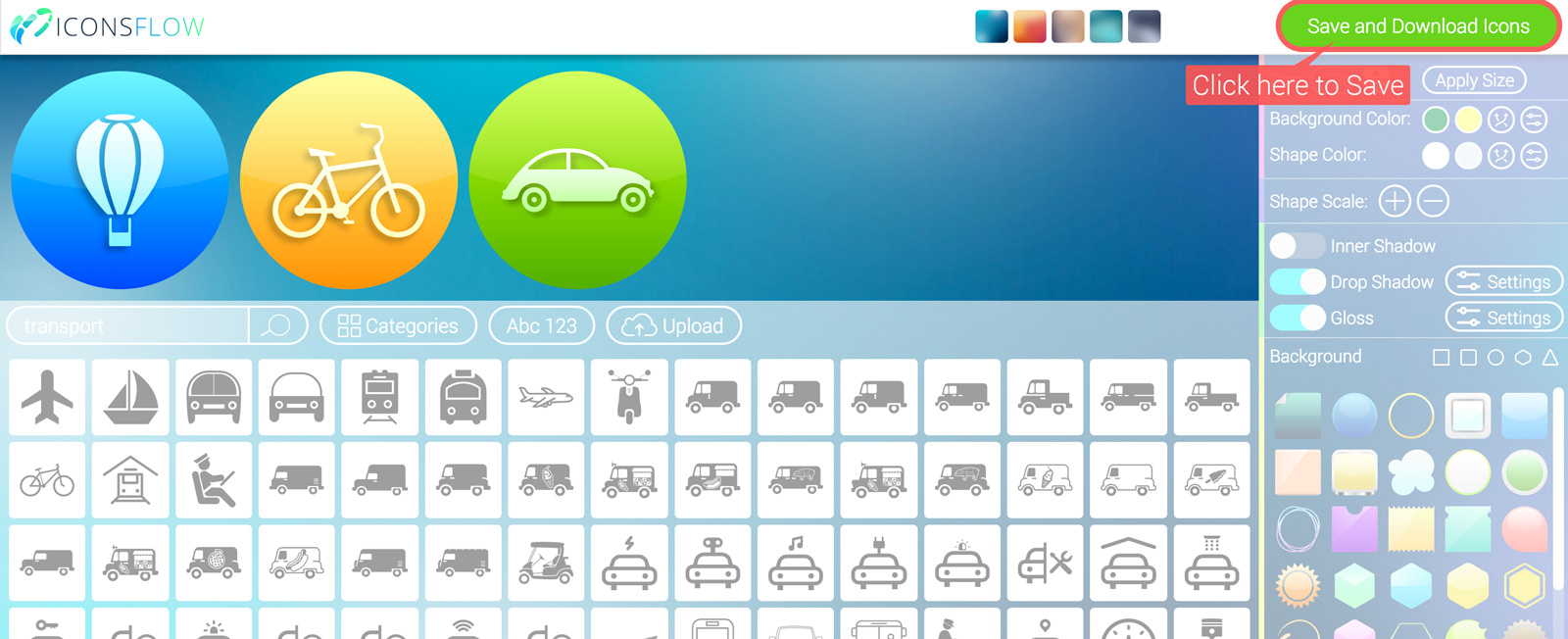Disable the Drop Shadow switch
Image resolution: width=1568 pixels, height=639 pixels.
pyautogui.click(x=1297, y=281)
